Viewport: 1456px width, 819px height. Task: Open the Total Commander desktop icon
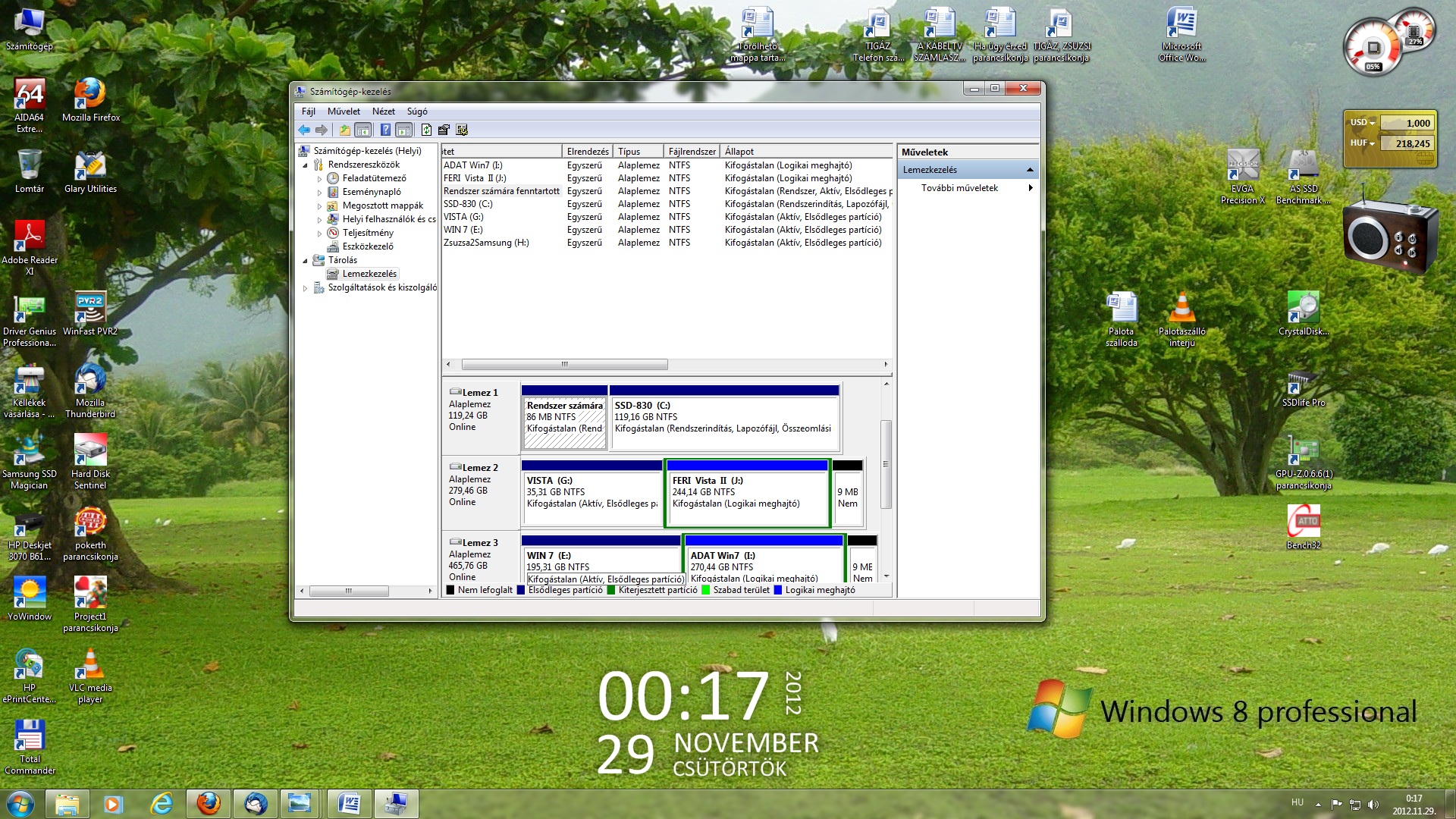coord(30,747)
